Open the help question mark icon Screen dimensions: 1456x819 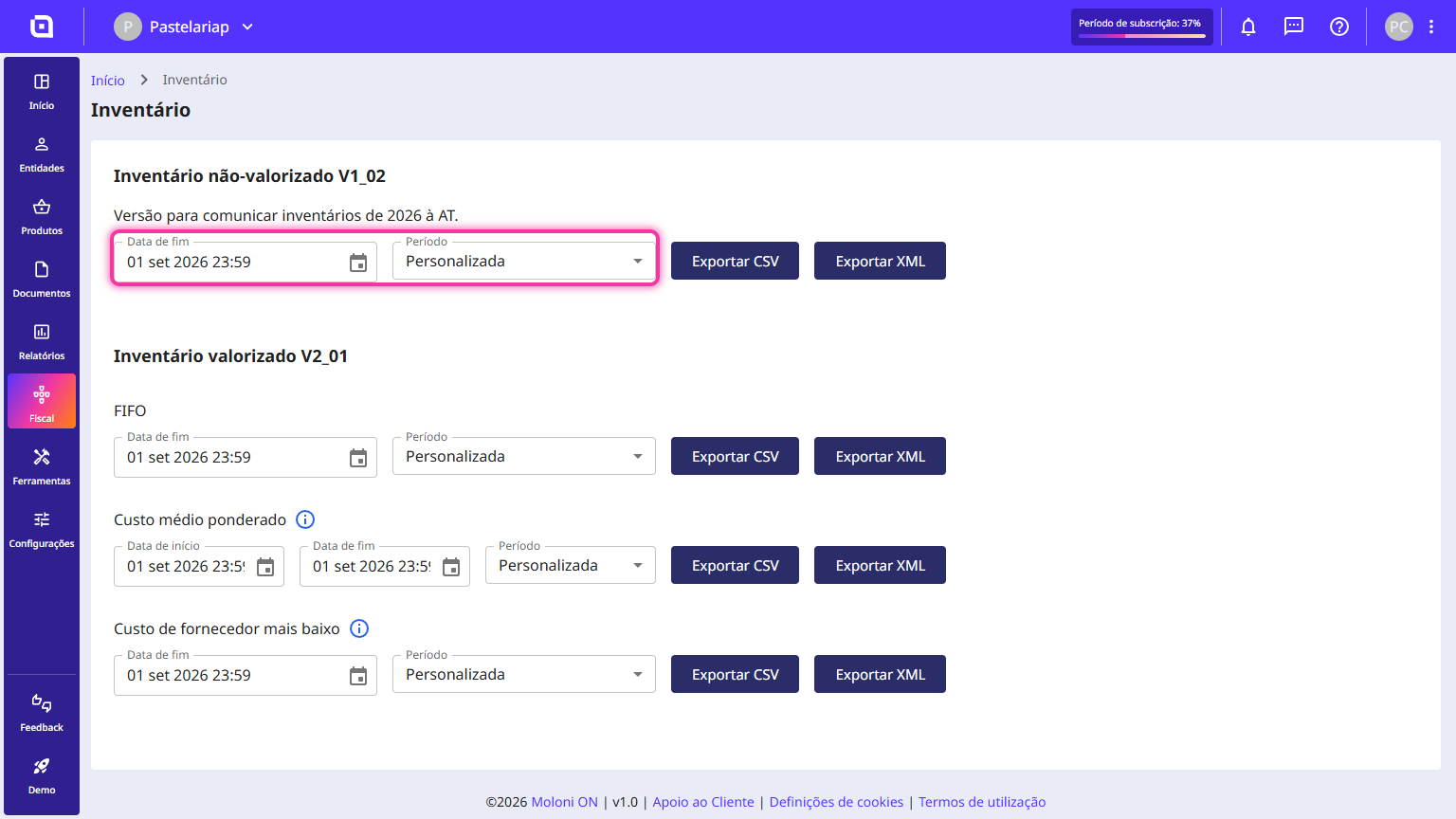click(1339, 27)
